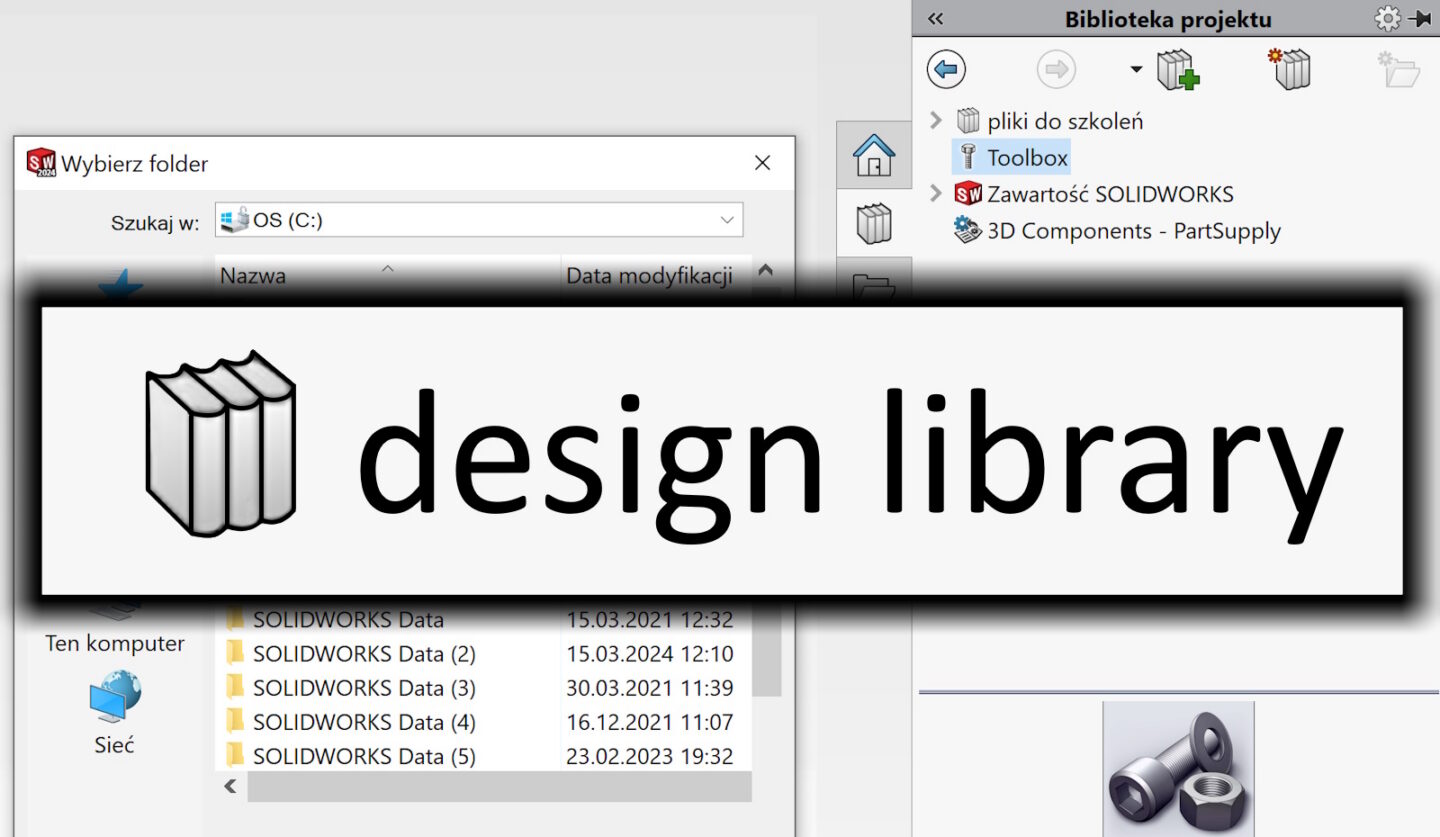
Task: Click Add to Library books icon with plus
Action: pyautogui.click(x=1177, y=71)
